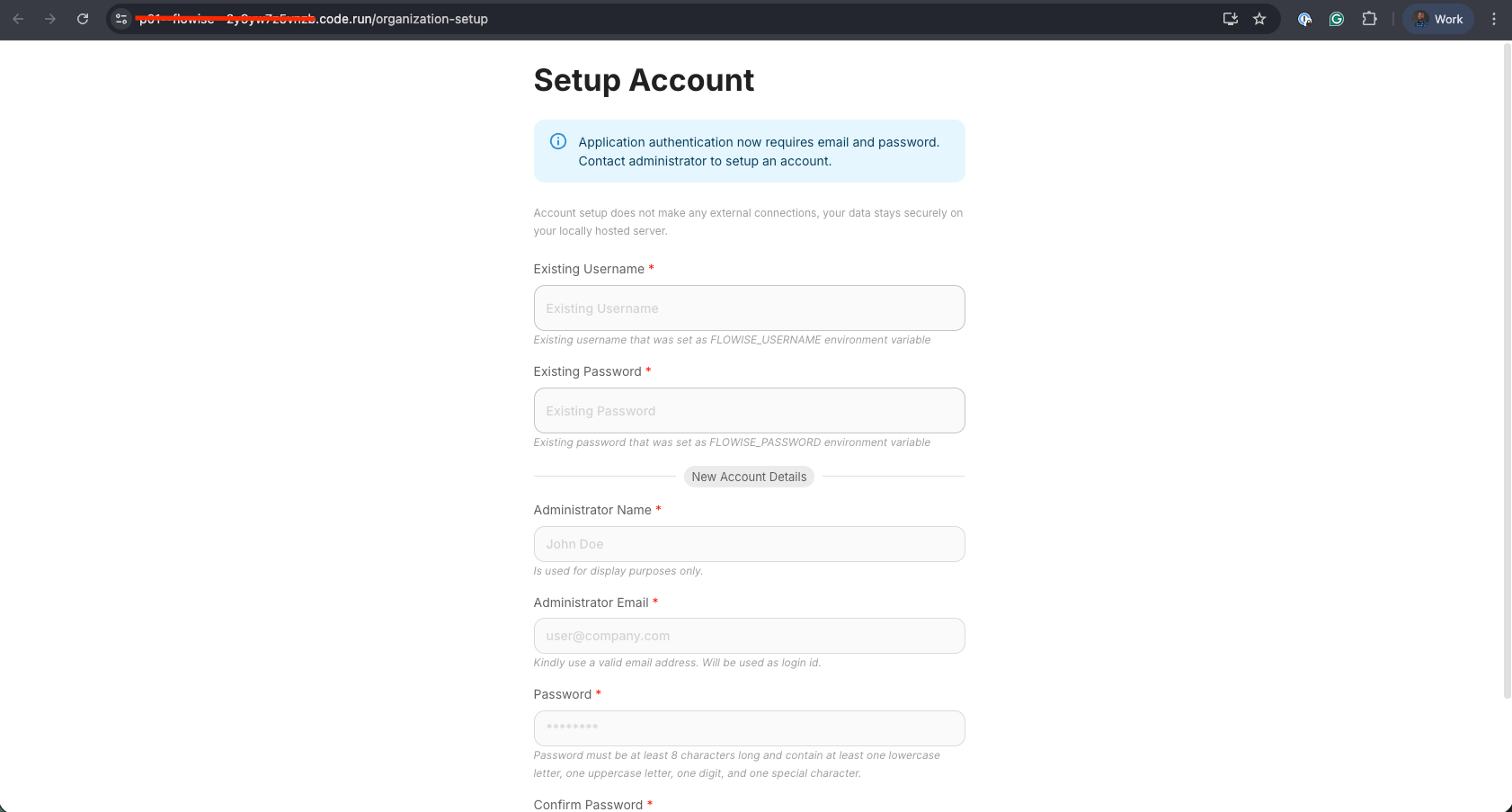This screenshot has height=812, width=1512.
Task: Focus the Existing Username field
Action: click(749, 308)
